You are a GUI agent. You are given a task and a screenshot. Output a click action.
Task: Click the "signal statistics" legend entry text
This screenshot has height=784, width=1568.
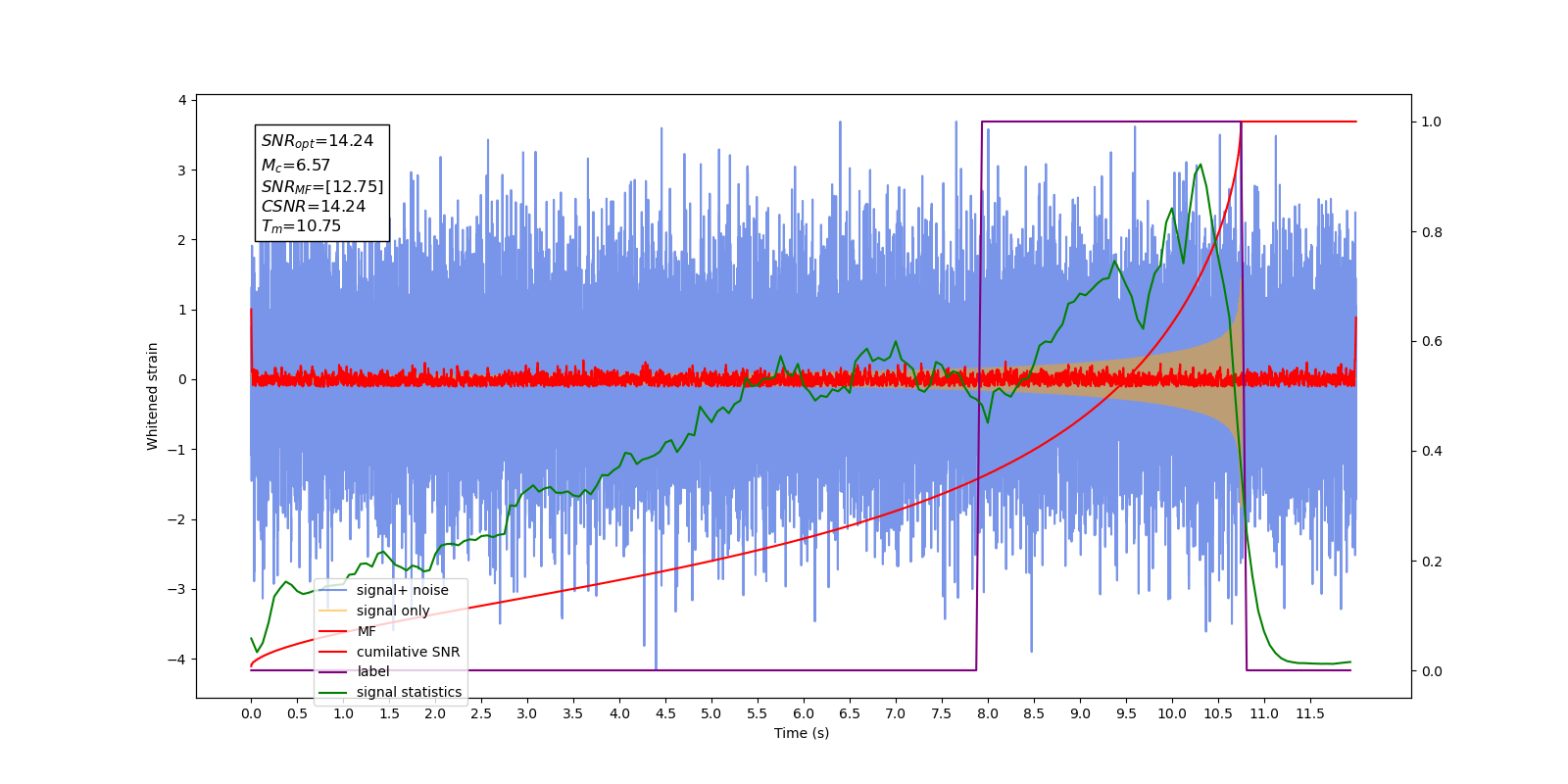click(409, 692)
